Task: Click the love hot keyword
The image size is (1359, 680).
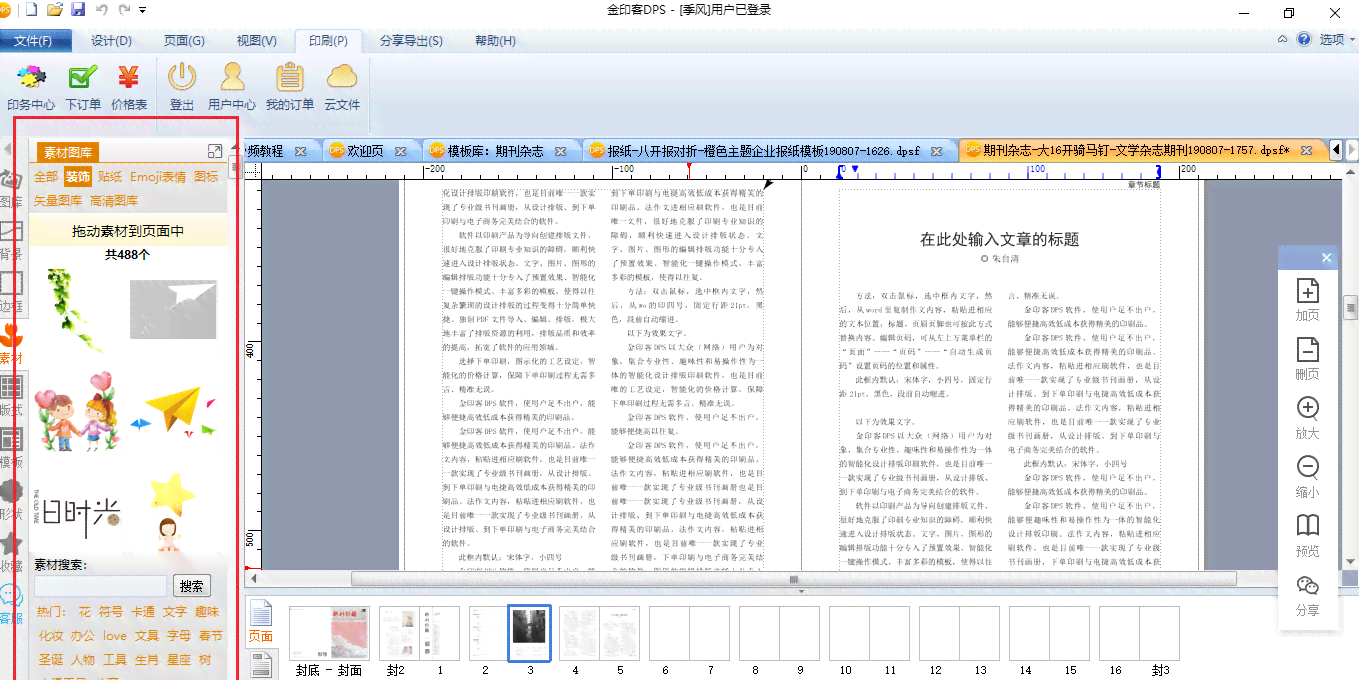Action: tap(115, 635)
